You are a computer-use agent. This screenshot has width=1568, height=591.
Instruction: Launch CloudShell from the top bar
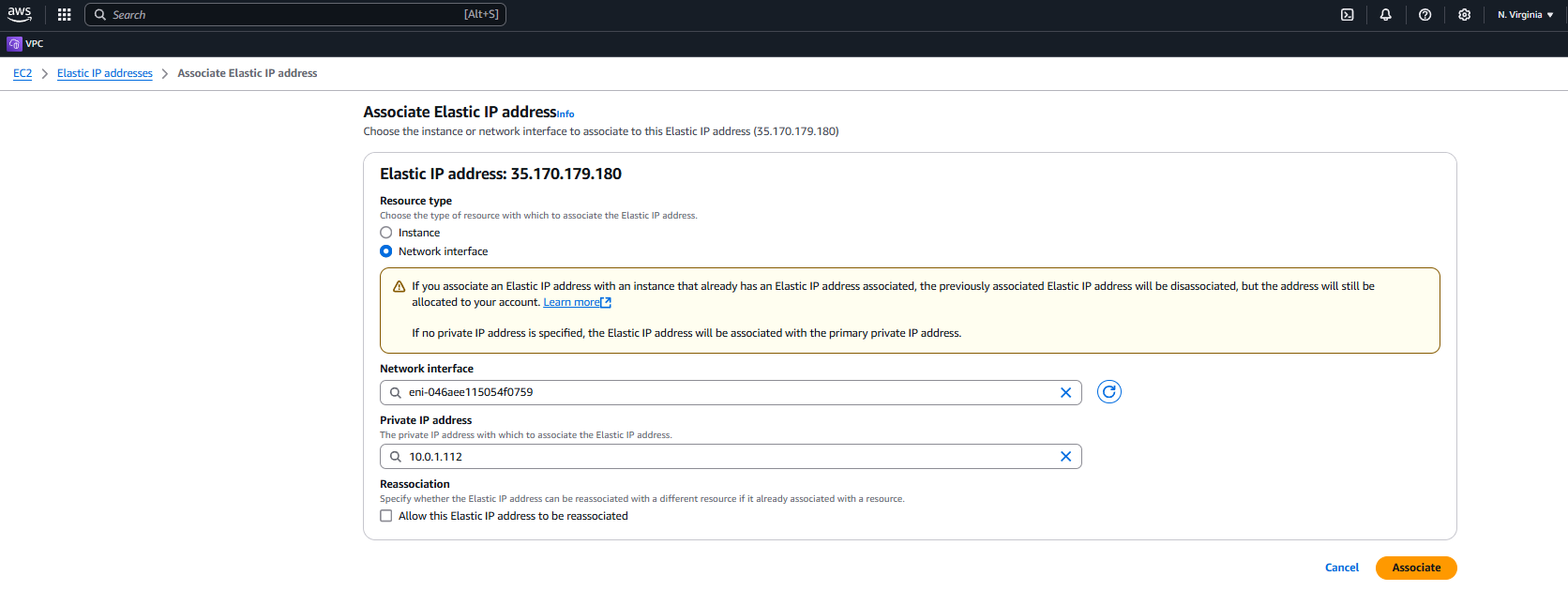tap(1347, 15)
